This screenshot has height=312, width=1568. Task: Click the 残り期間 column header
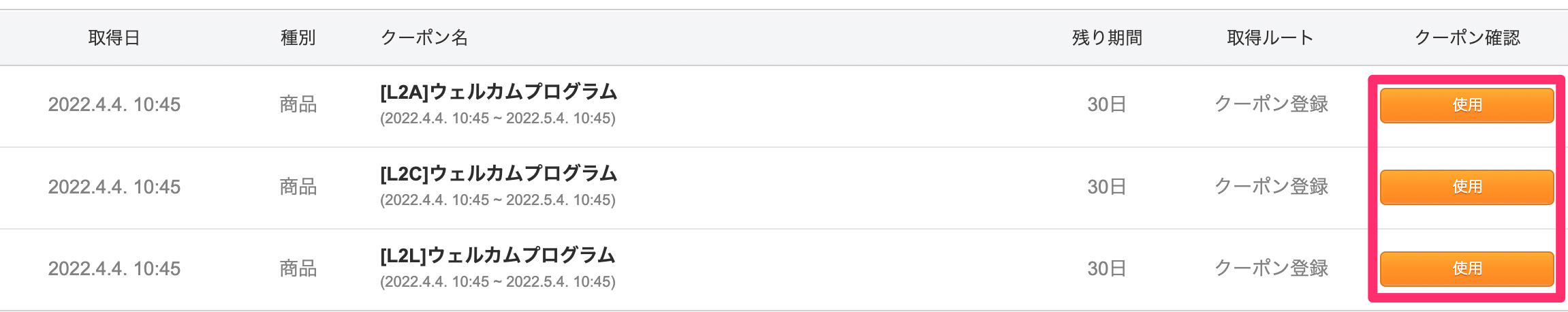click(x=1107, y=37)
